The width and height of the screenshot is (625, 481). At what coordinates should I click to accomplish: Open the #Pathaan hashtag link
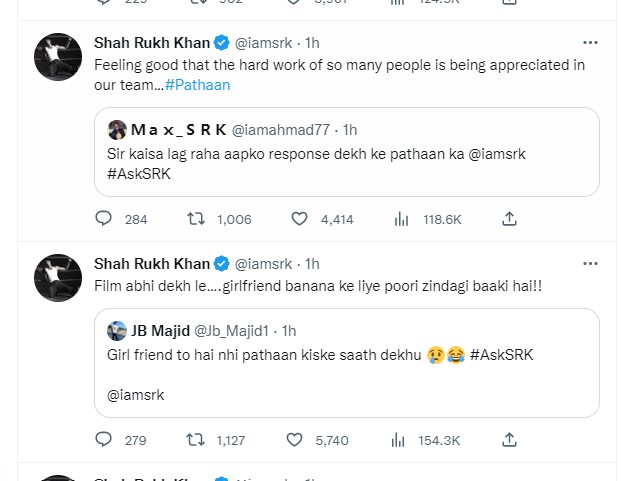[198, 85]
